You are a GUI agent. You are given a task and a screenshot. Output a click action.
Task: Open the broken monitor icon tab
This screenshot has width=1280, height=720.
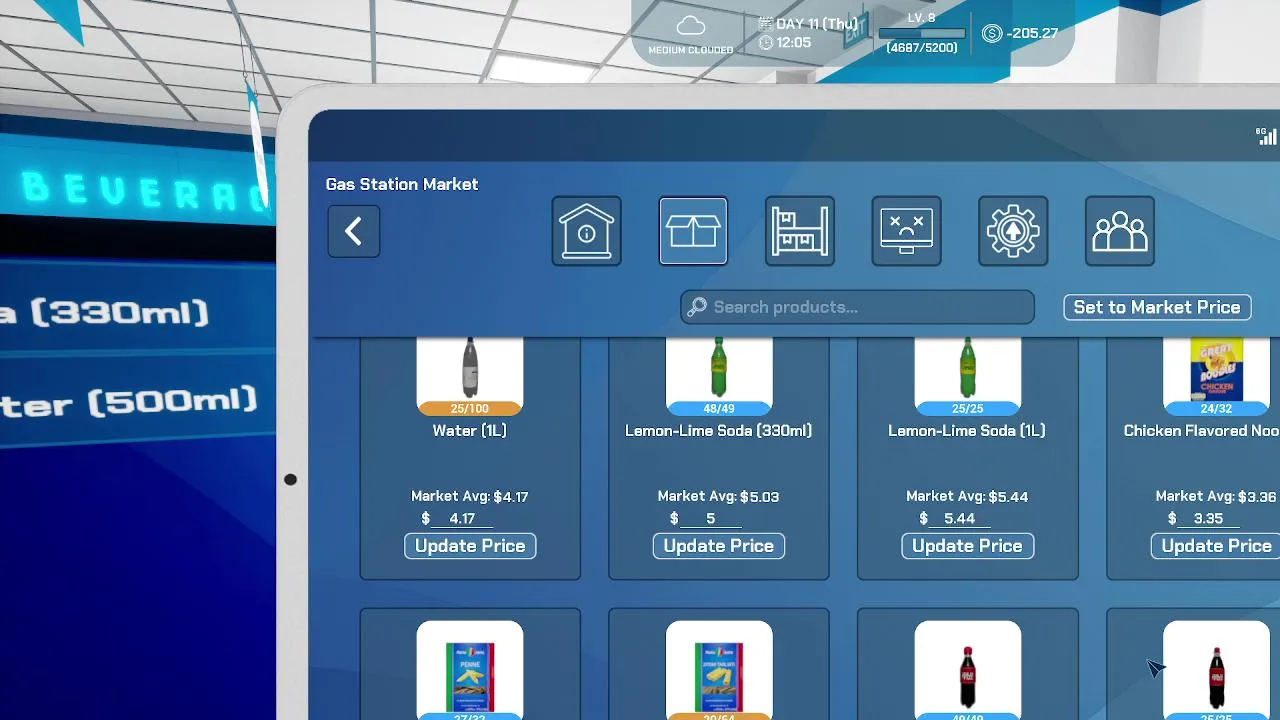pos(906,232)
